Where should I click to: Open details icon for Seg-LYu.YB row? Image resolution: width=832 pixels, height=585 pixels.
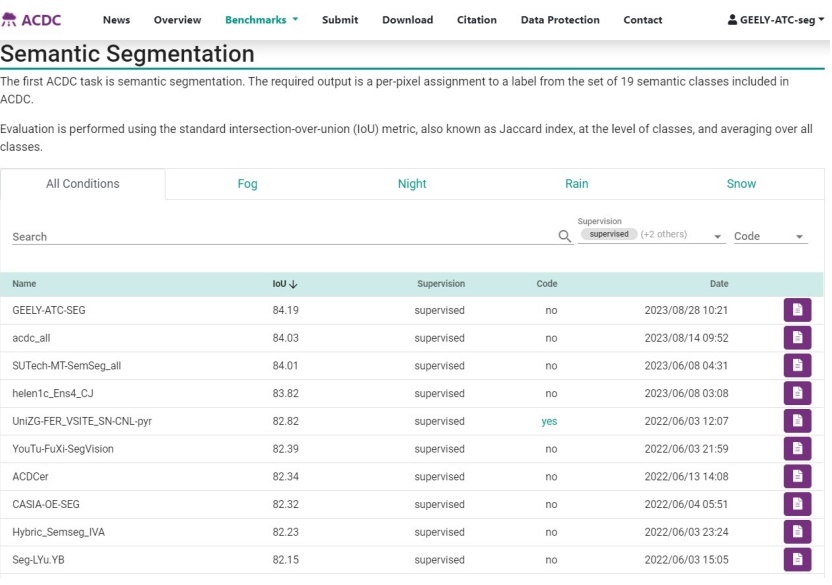click(x=797, y=559)
